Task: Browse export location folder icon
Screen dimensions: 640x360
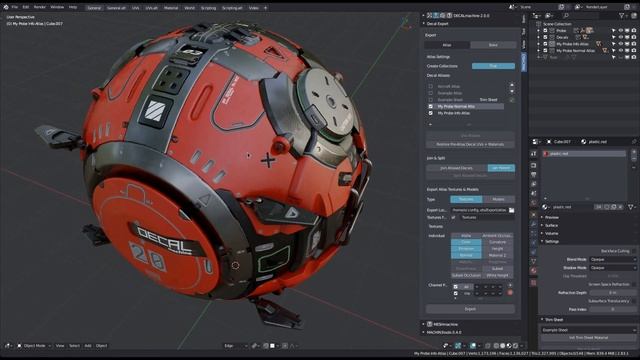Action: coord(511,210)
